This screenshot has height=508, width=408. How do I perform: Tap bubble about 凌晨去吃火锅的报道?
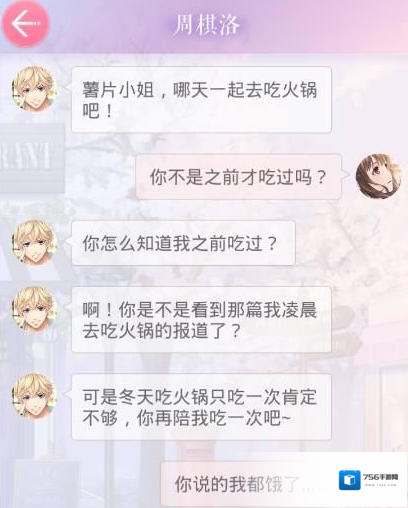pyautogui.click(x=201, y=319)
